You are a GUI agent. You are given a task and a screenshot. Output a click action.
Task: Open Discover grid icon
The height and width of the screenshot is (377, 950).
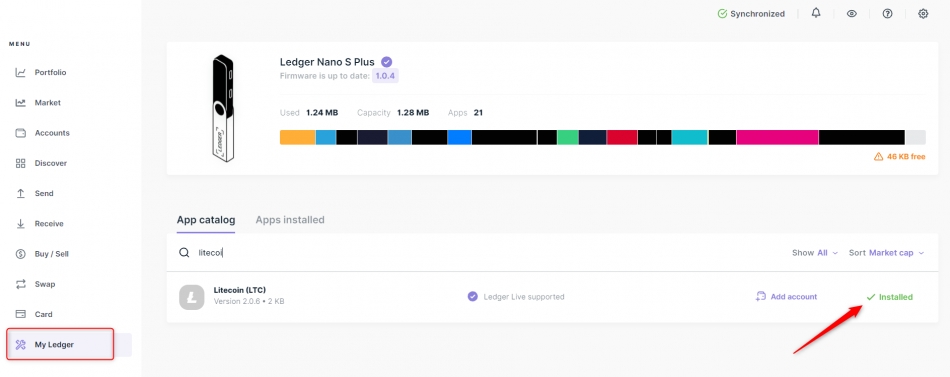click(21, 163)
